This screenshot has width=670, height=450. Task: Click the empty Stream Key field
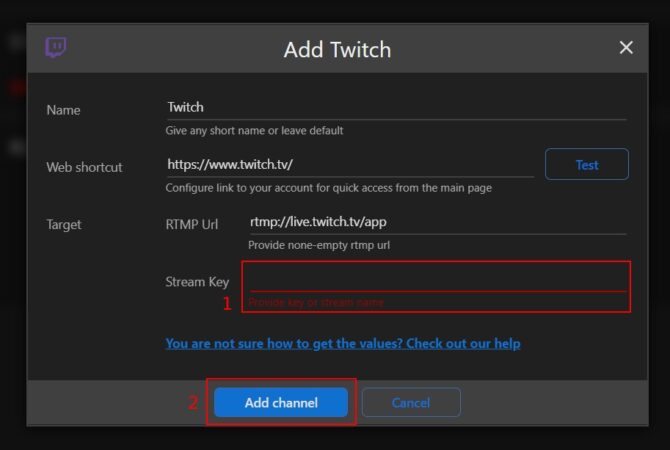click(x=438, y=280)
